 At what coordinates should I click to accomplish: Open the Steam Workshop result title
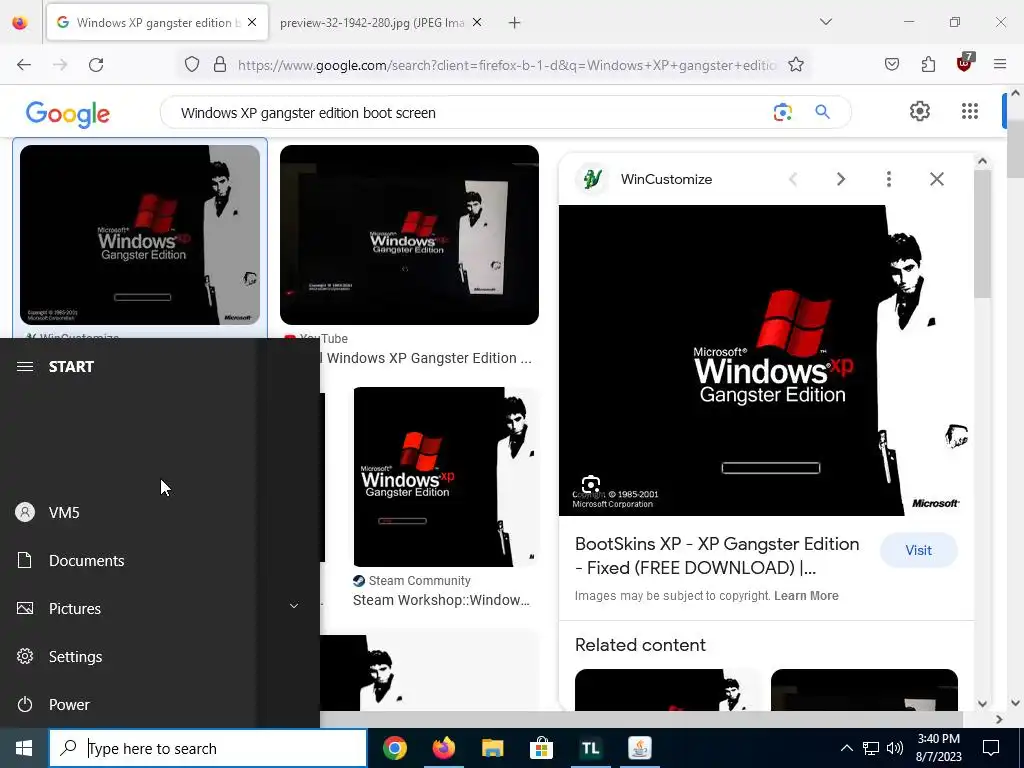(x=441, y=600)
